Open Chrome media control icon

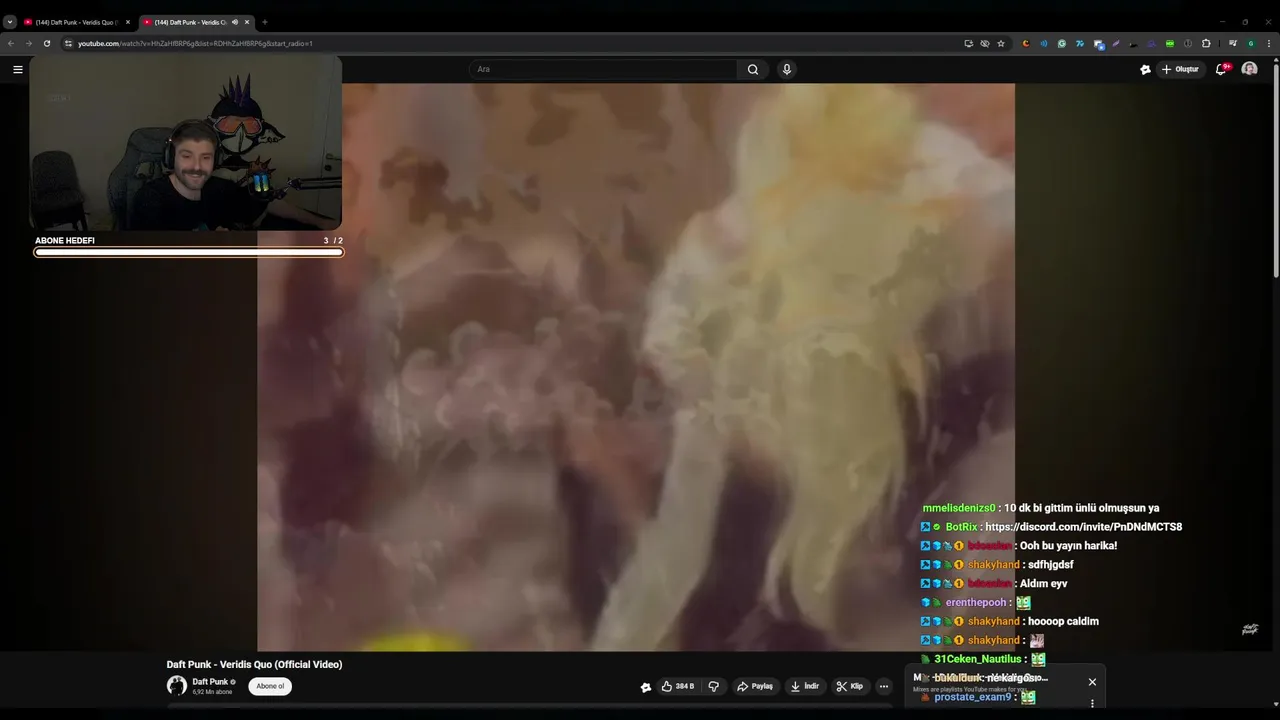(x=1233, y=43)
